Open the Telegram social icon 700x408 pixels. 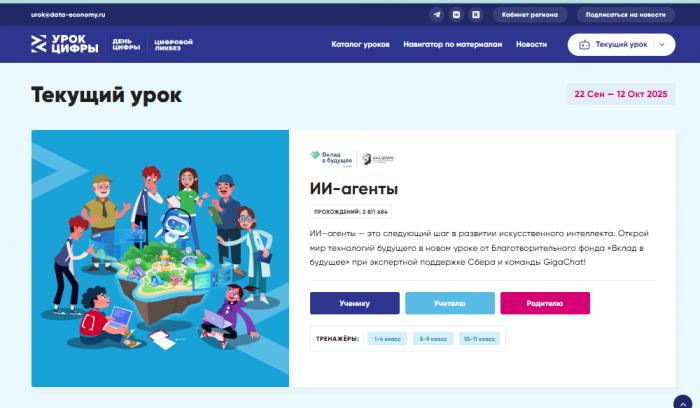(437, 15)
